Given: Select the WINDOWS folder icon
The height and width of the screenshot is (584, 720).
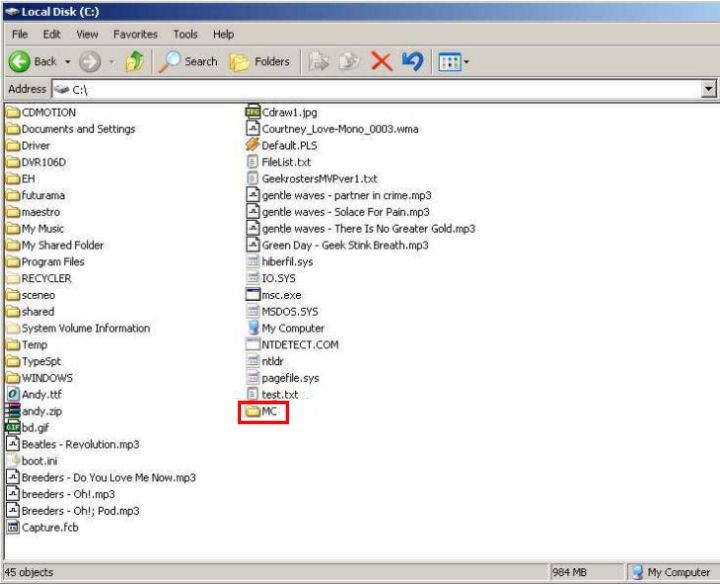Looking at the screenshot, I should 13,377.
